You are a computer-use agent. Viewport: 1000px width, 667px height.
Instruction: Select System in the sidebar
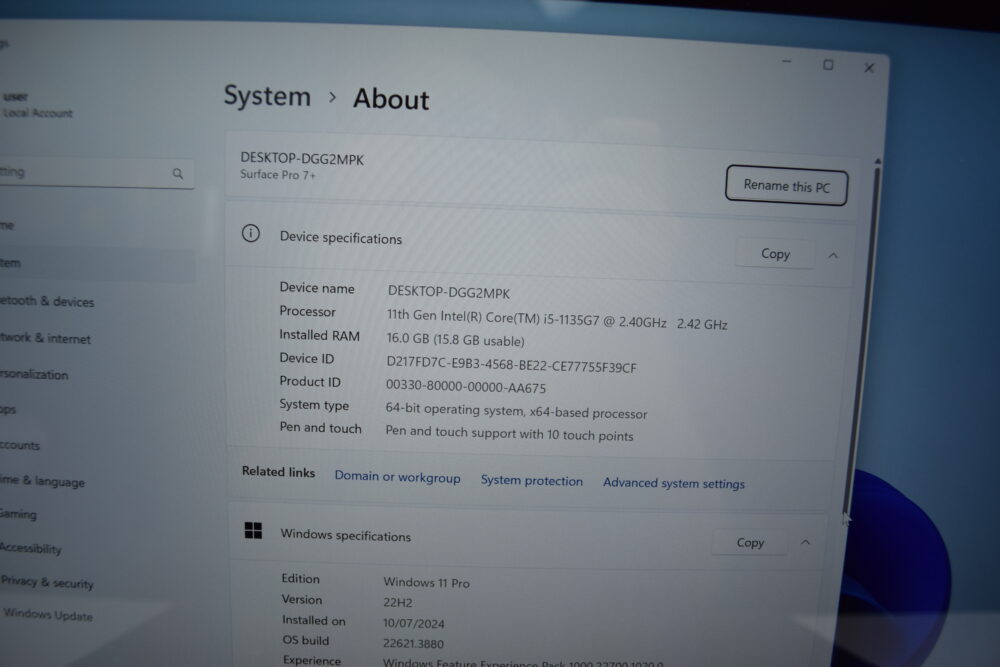96,263
